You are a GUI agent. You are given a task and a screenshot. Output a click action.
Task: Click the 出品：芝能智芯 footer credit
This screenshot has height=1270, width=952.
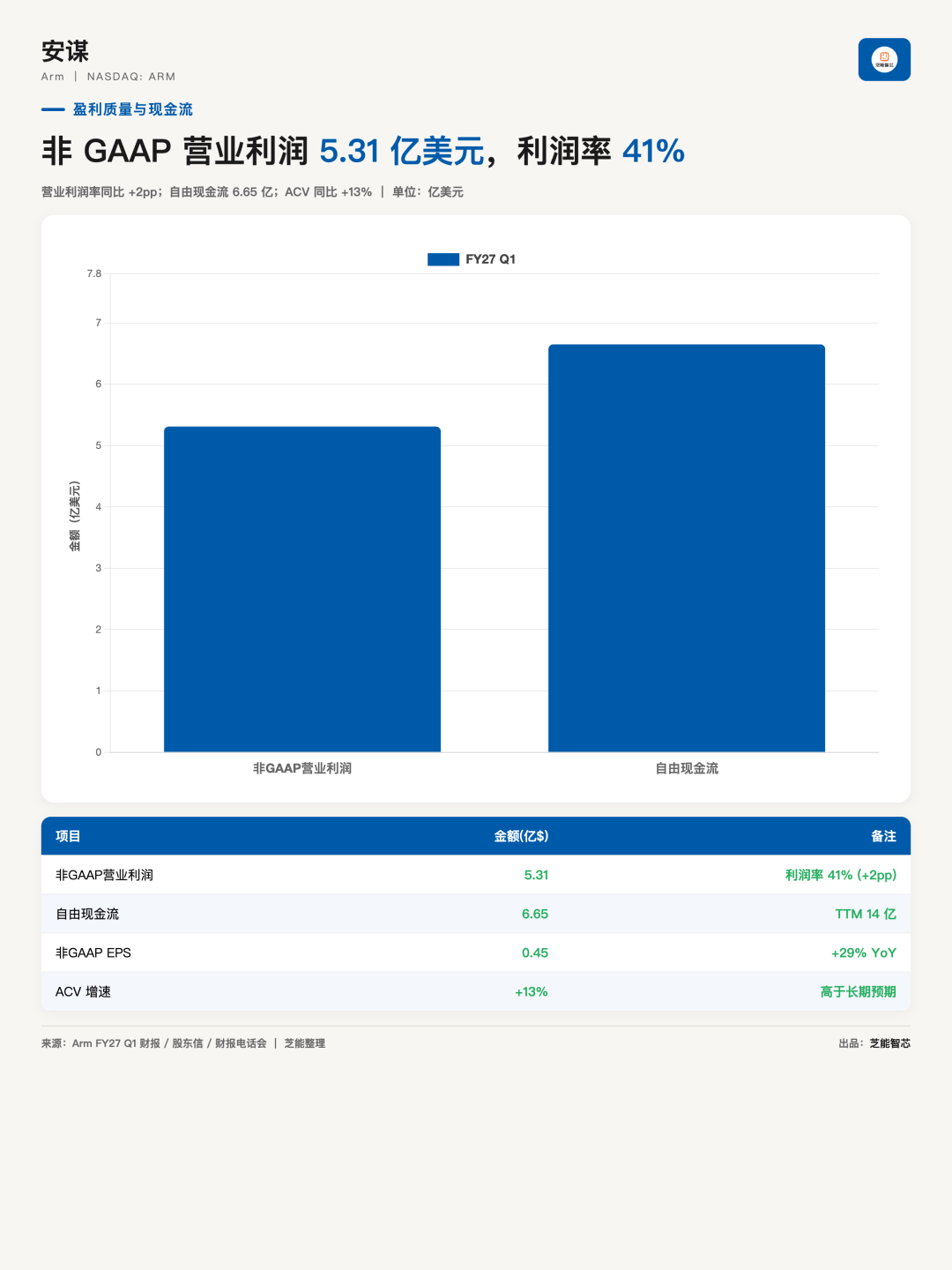tap(874, 1043)
